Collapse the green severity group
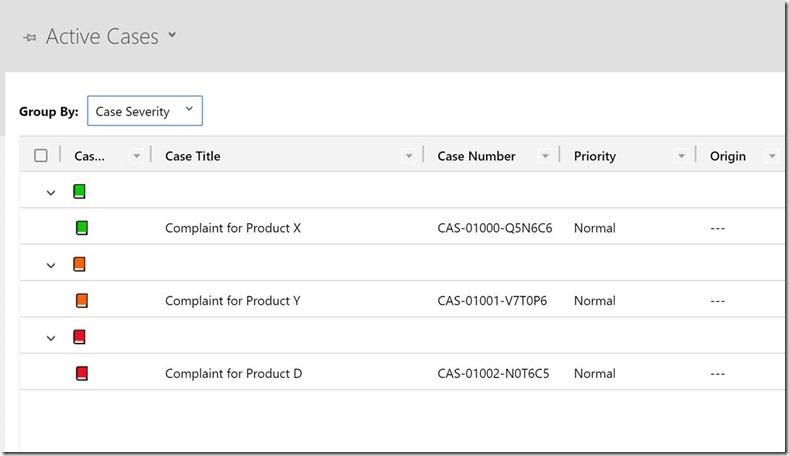Image resolution: width=789 pixels, height=456 pixels. pyautogui.click(x=51, y=192)
